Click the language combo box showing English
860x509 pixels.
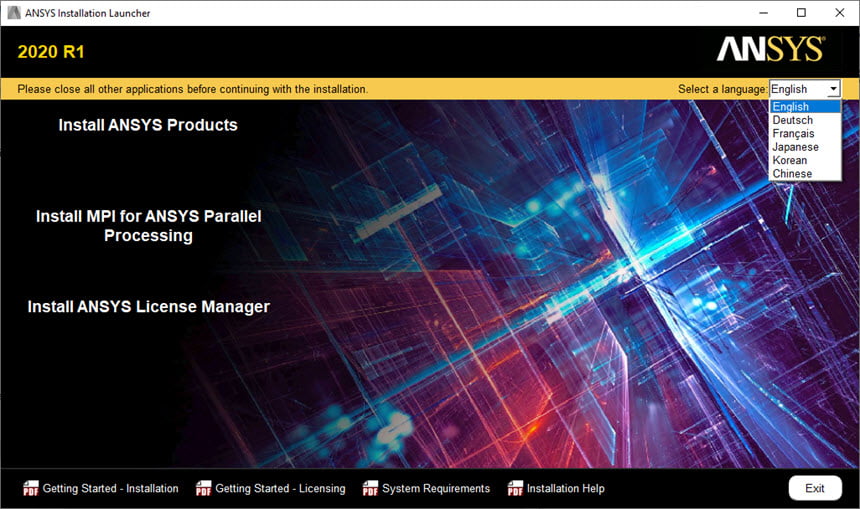[x=805, y=89]
